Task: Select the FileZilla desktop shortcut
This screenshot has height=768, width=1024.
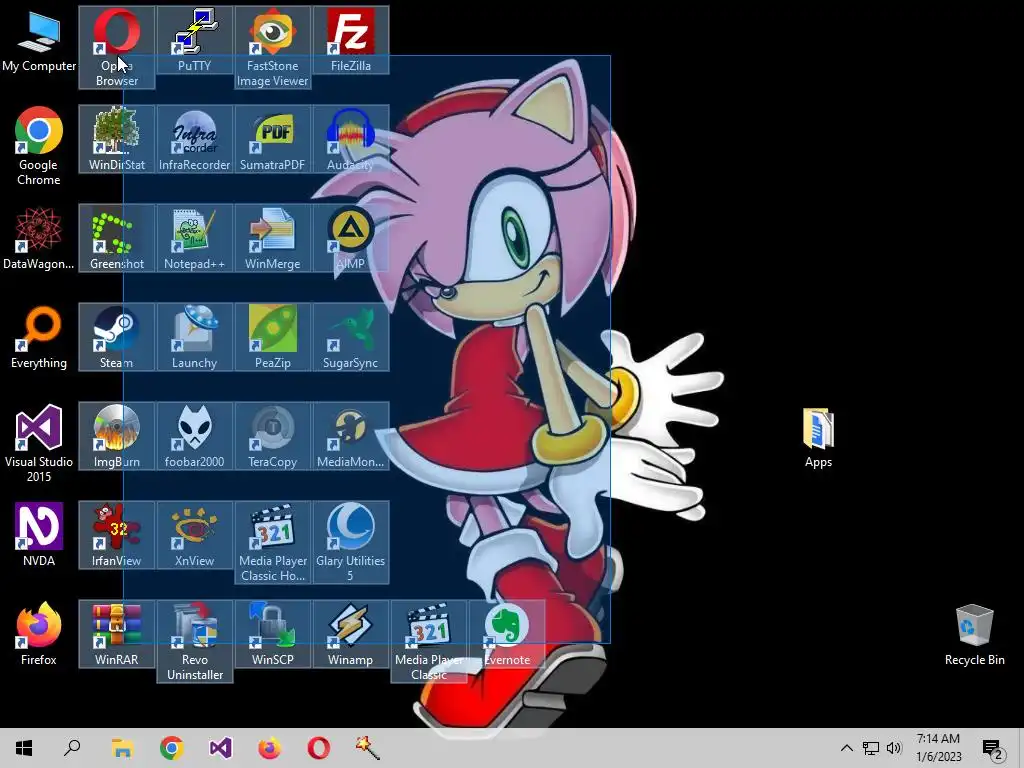Action: [x=351, y=40]
